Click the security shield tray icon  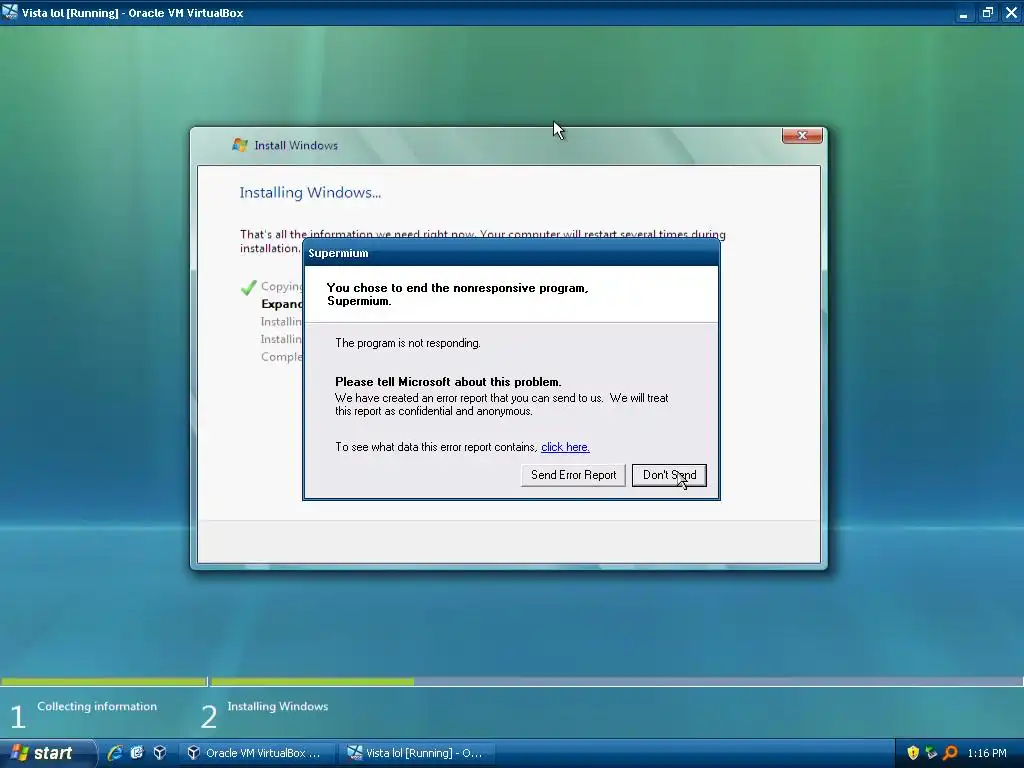pos(912,753)
